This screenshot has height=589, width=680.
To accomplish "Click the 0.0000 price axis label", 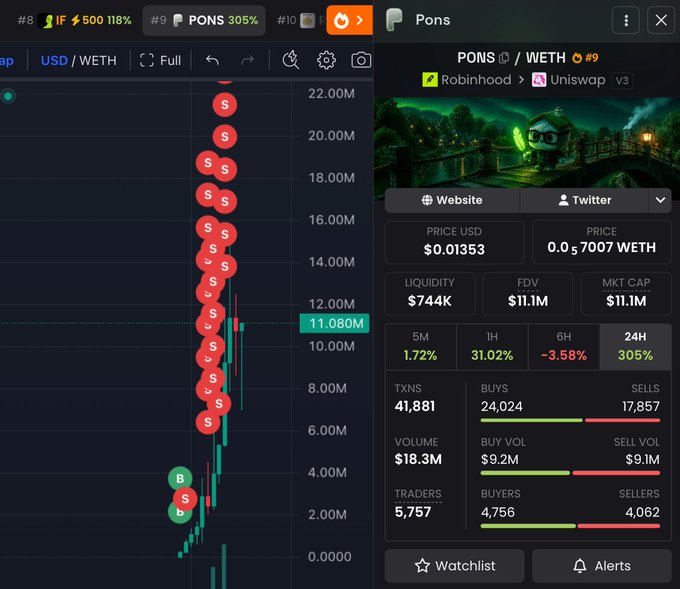I will click(330, 556).
